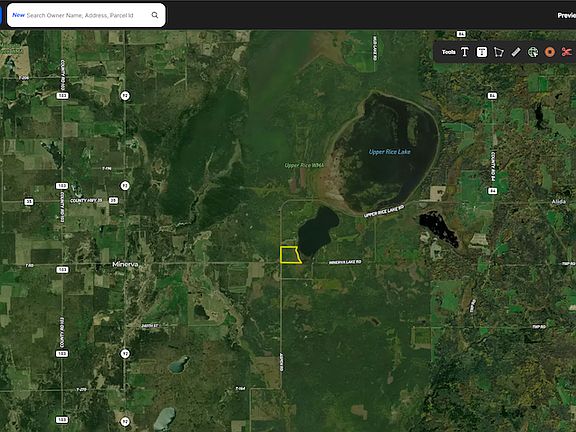This screenshot has height=432, width=576.
Task: Click the Upper Rice WMA label
Action: pyautogui.click(x=304, y=165)
